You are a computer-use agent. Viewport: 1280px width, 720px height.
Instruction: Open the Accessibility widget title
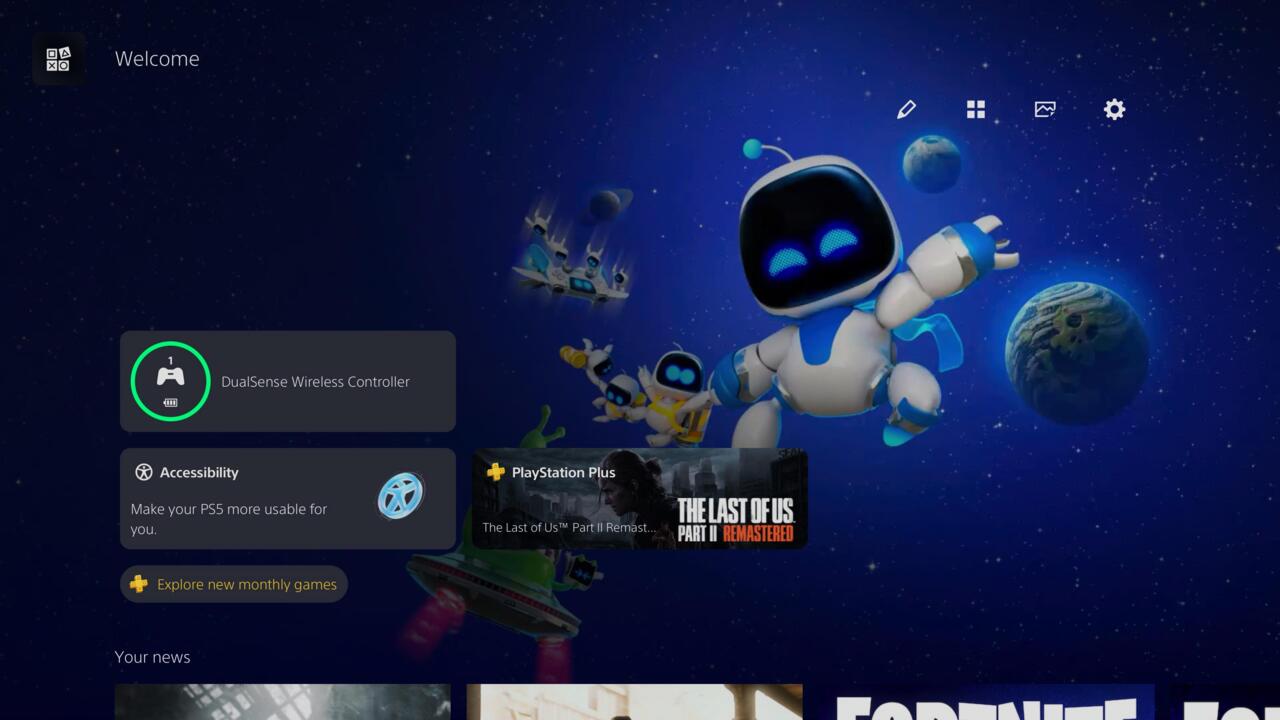199,472
